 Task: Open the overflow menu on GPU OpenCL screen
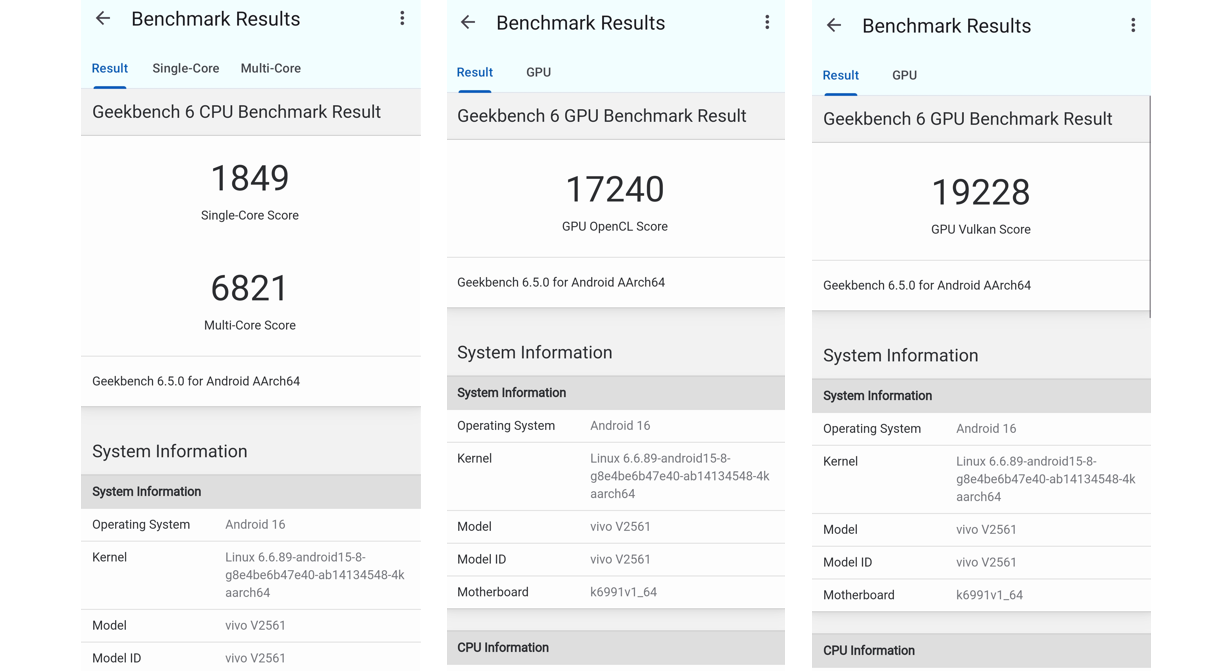[767, 21]
